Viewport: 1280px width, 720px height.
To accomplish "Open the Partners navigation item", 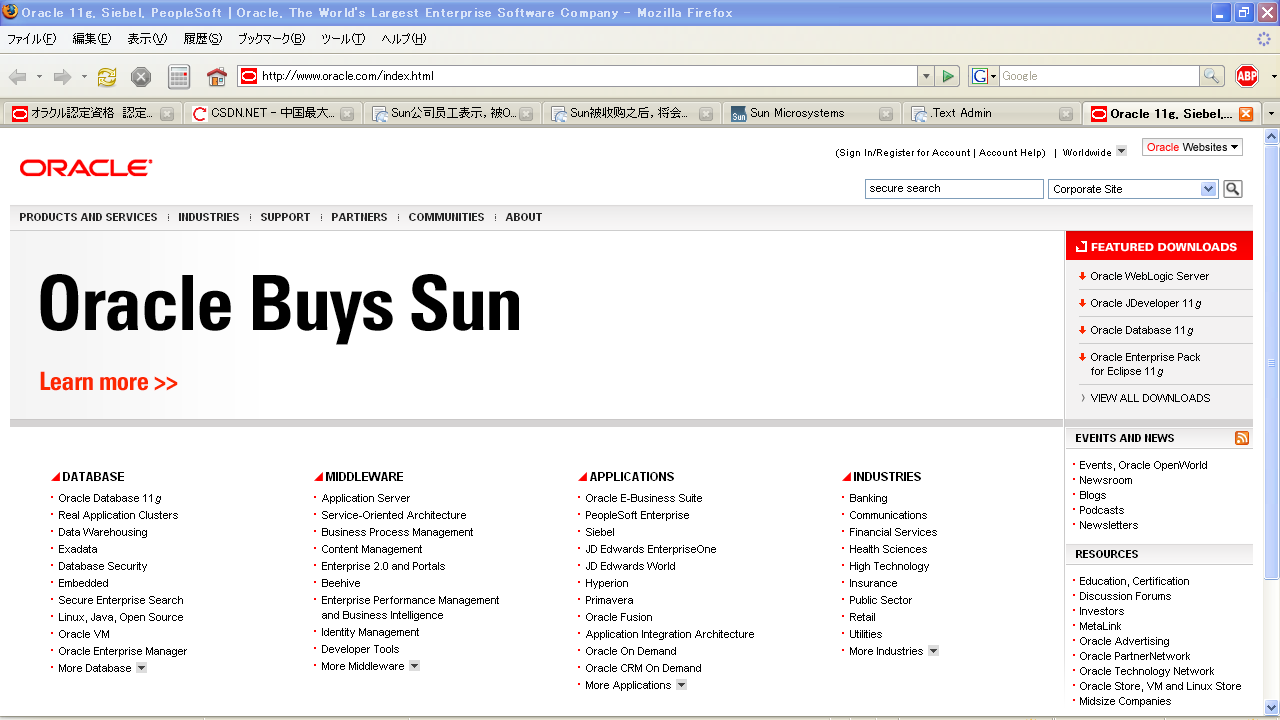I will point(359,217).
